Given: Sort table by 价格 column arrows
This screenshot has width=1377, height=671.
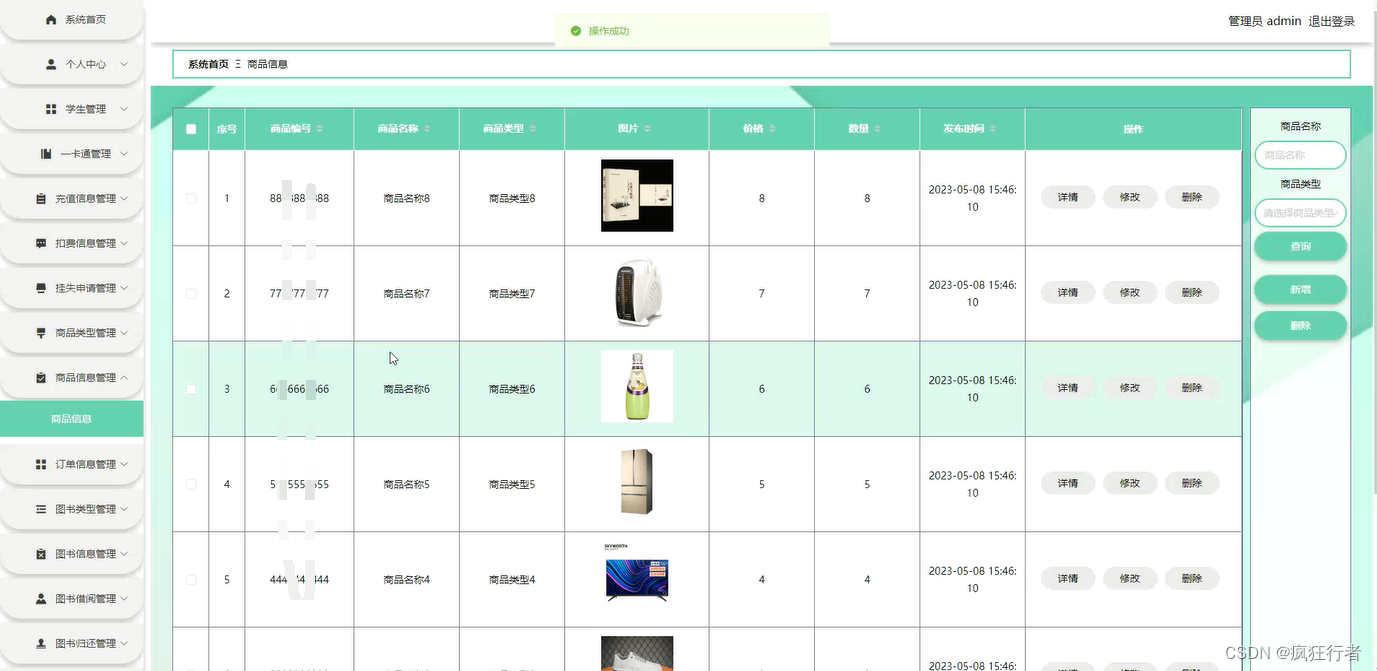Looking at the screenshot, I should (x=772, y=129).
